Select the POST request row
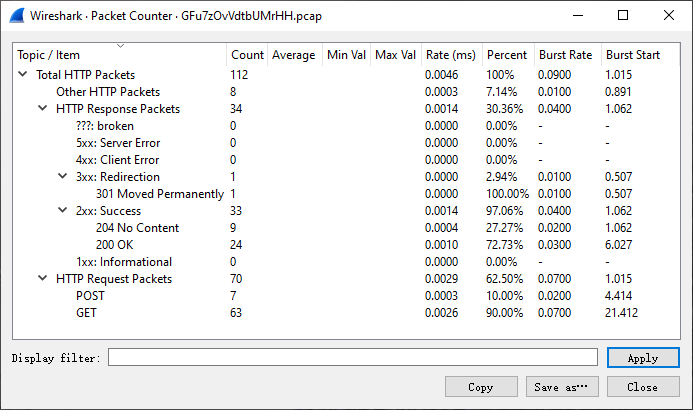The width and height of the screenshot is (693, 410). pyautogui.click(x=346, y=296)
